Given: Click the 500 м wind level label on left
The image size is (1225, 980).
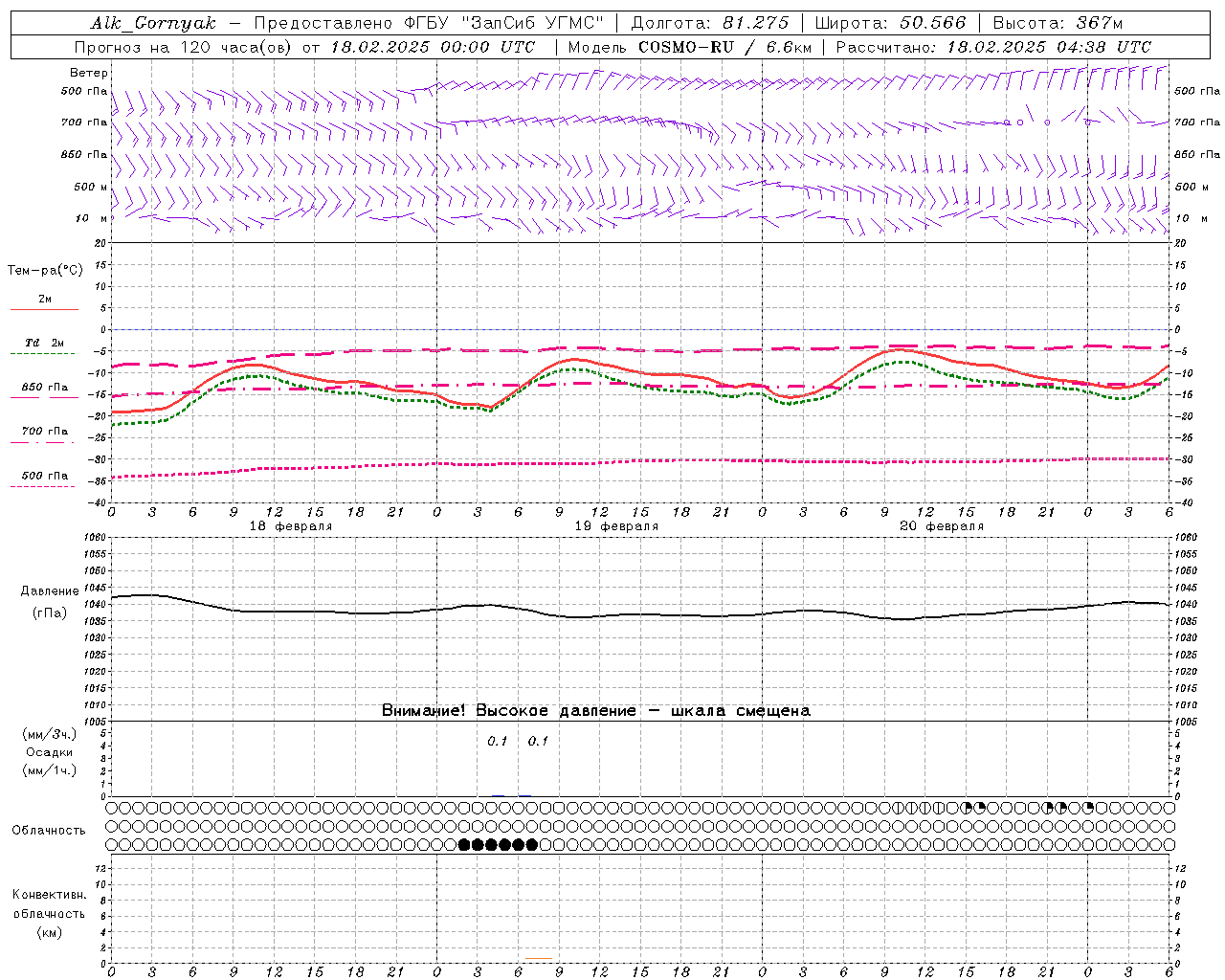Looking at the screenshot, I should [x=91, y=187].
